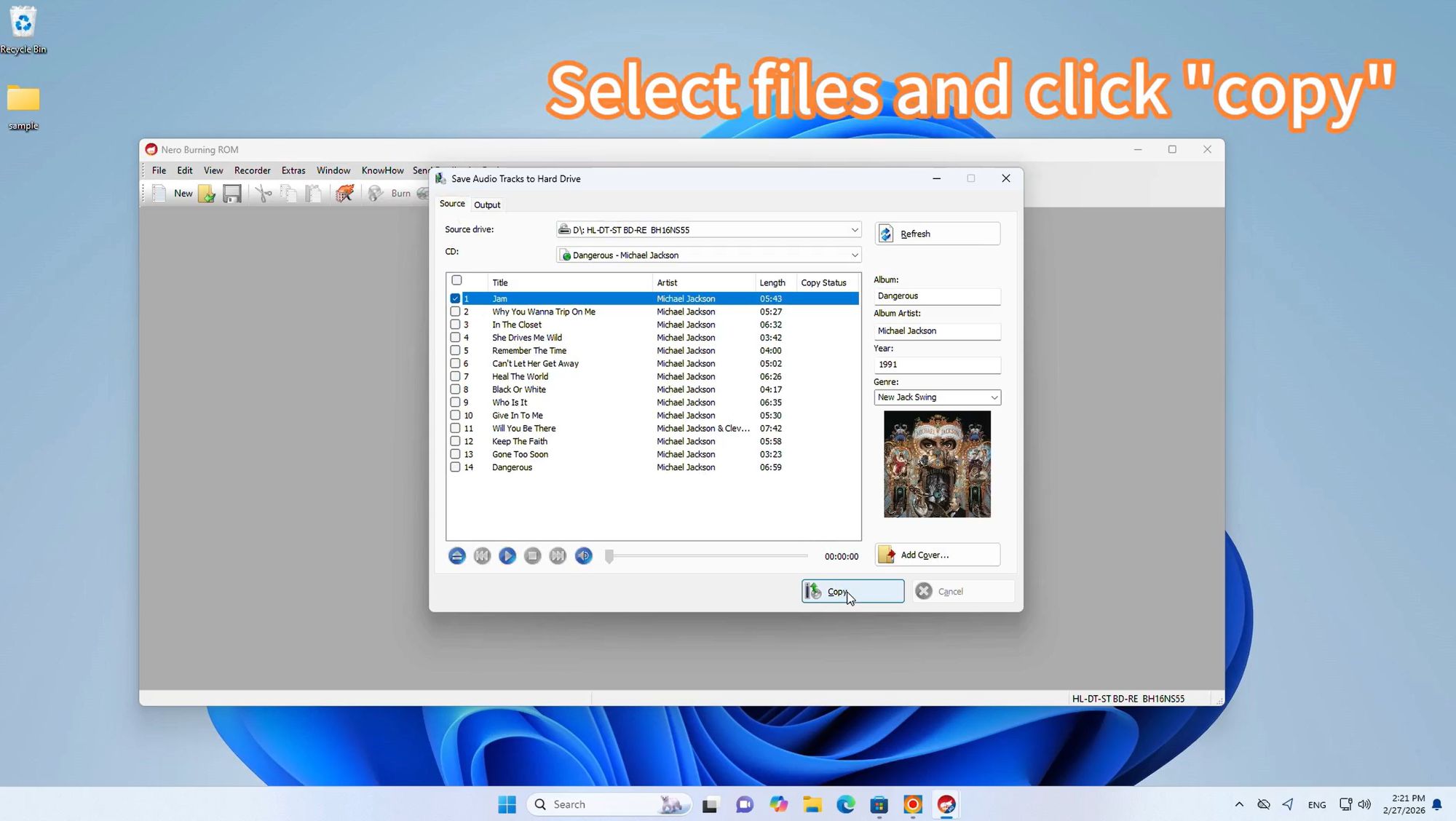Click the Add Cover button
Image resolution: width=1456 pixels, height=821 pixels.
click(937, 554)
